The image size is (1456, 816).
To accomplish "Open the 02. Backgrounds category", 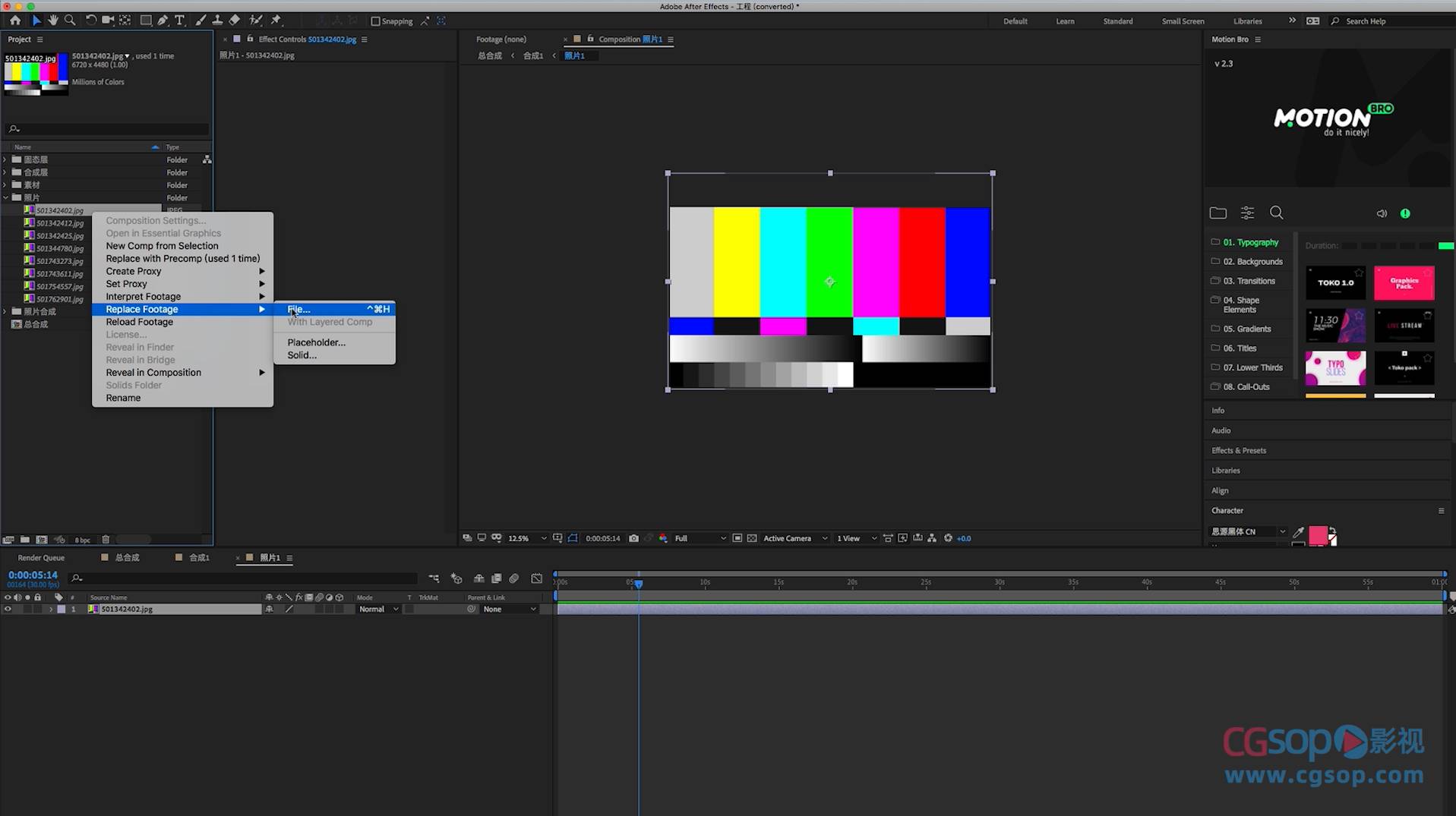I will (1252, 262).
